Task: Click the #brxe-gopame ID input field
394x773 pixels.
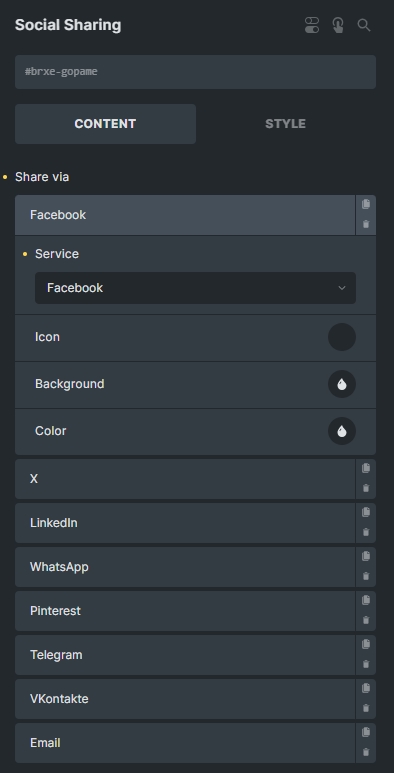Action: 195,72
